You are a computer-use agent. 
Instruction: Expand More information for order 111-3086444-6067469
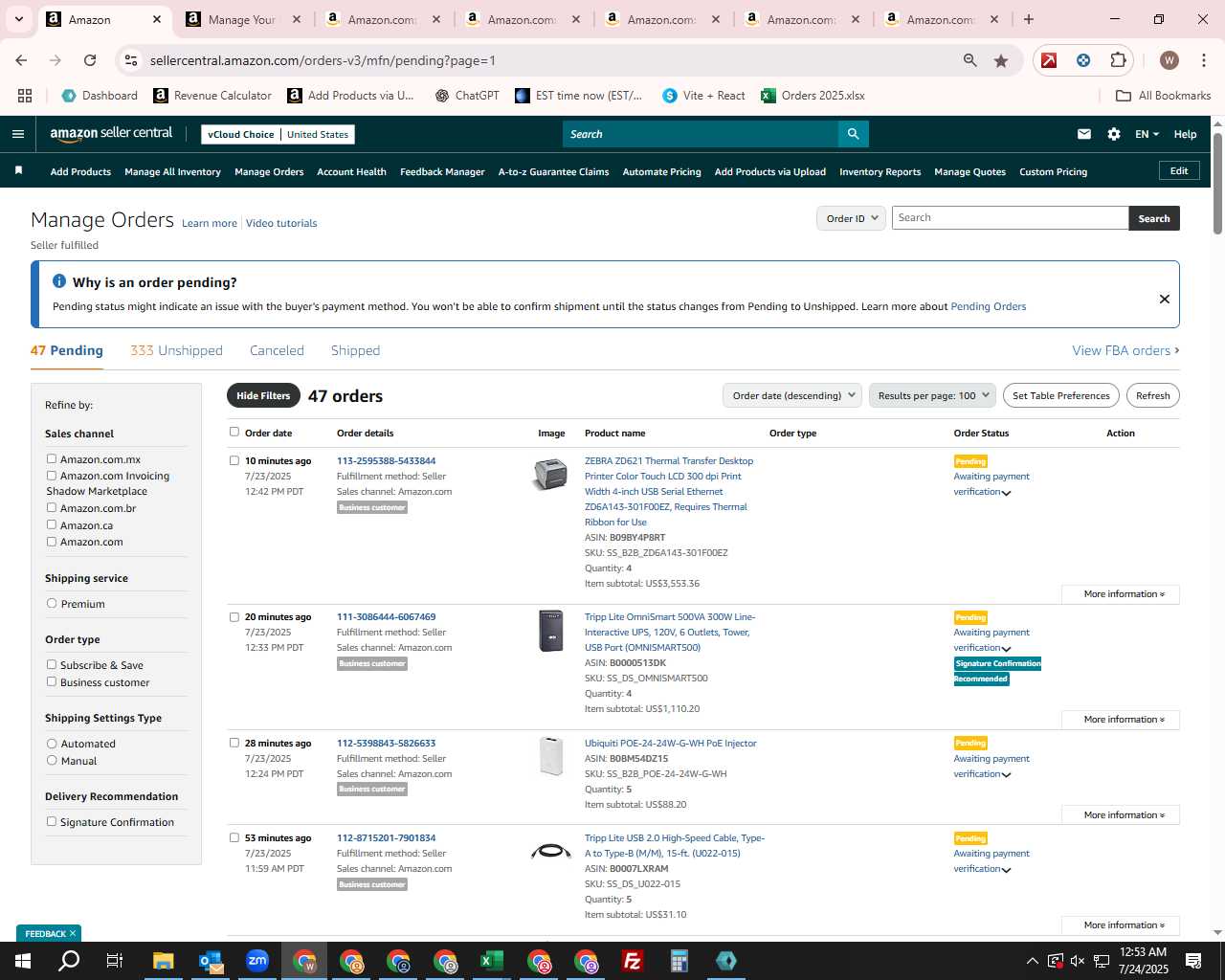pyautogui.click(x=1120, y=720)
